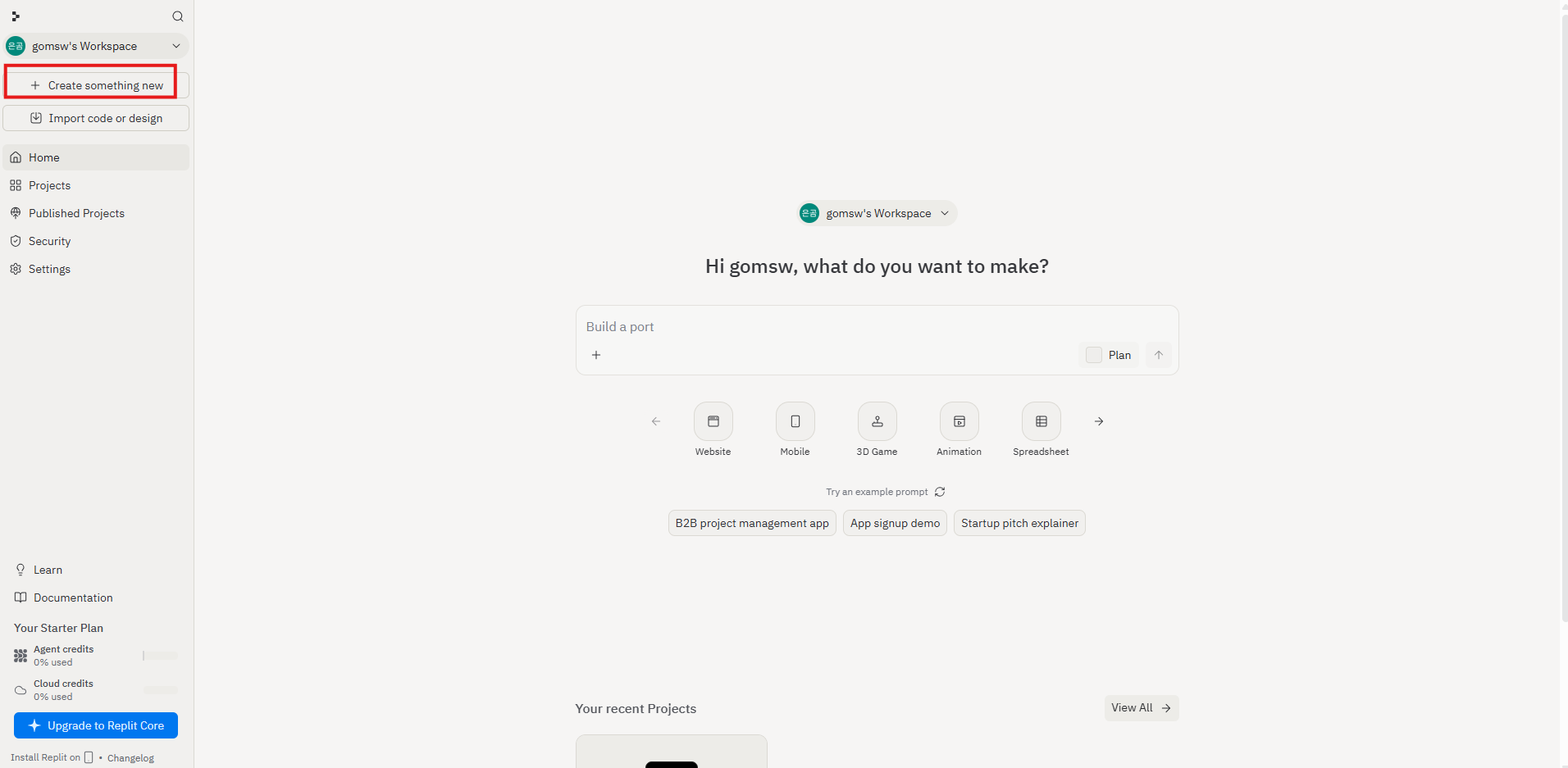Click Install Replit on text
Screen dimensions: 1568x768
click(45, 757)
